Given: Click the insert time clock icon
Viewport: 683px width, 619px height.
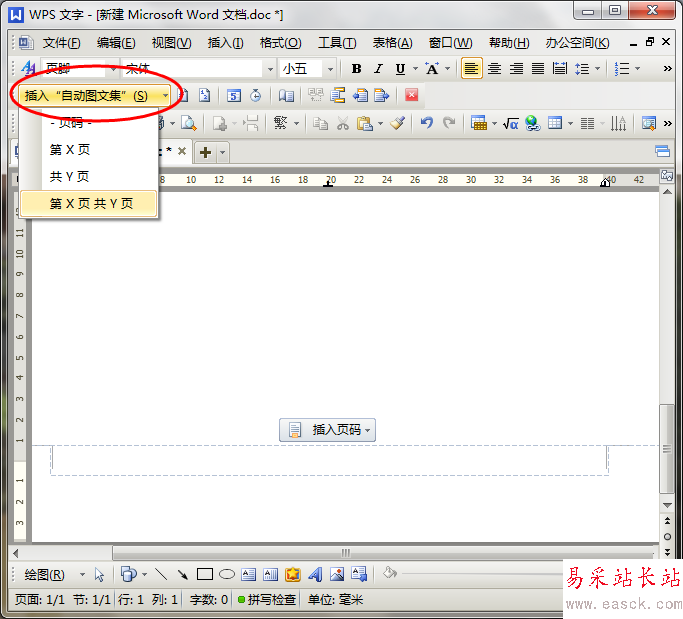Looking at the screenshot, I should (x=256, y=95).
